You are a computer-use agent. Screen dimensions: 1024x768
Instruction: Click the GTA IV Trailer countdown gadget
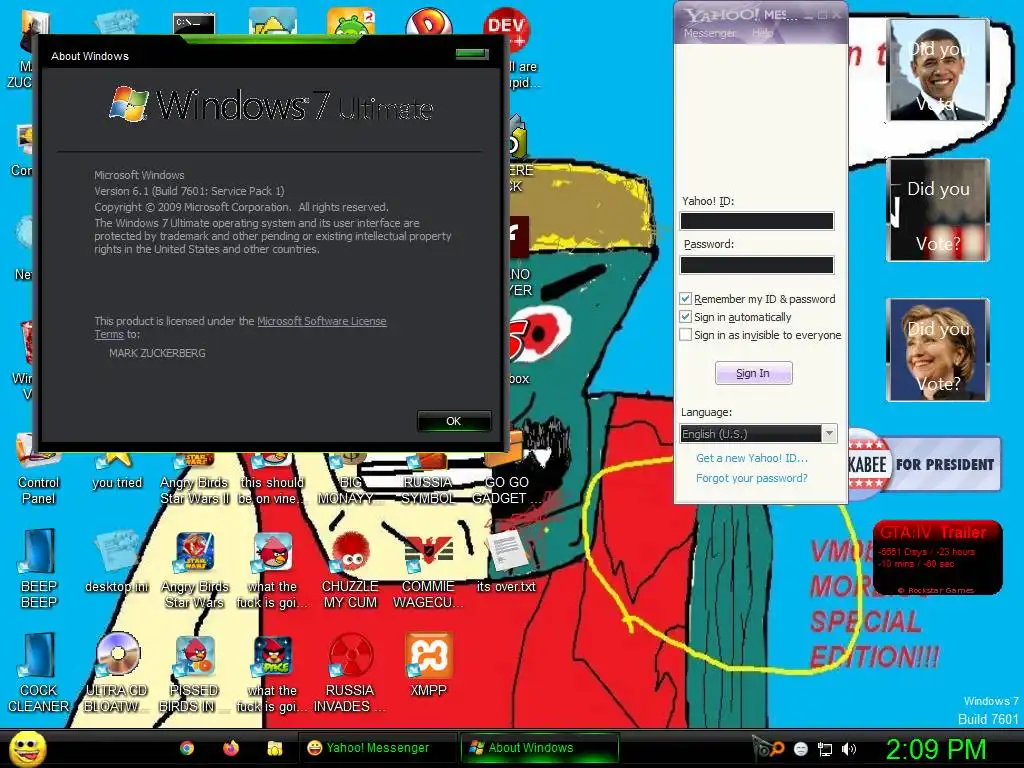(937, 557)
